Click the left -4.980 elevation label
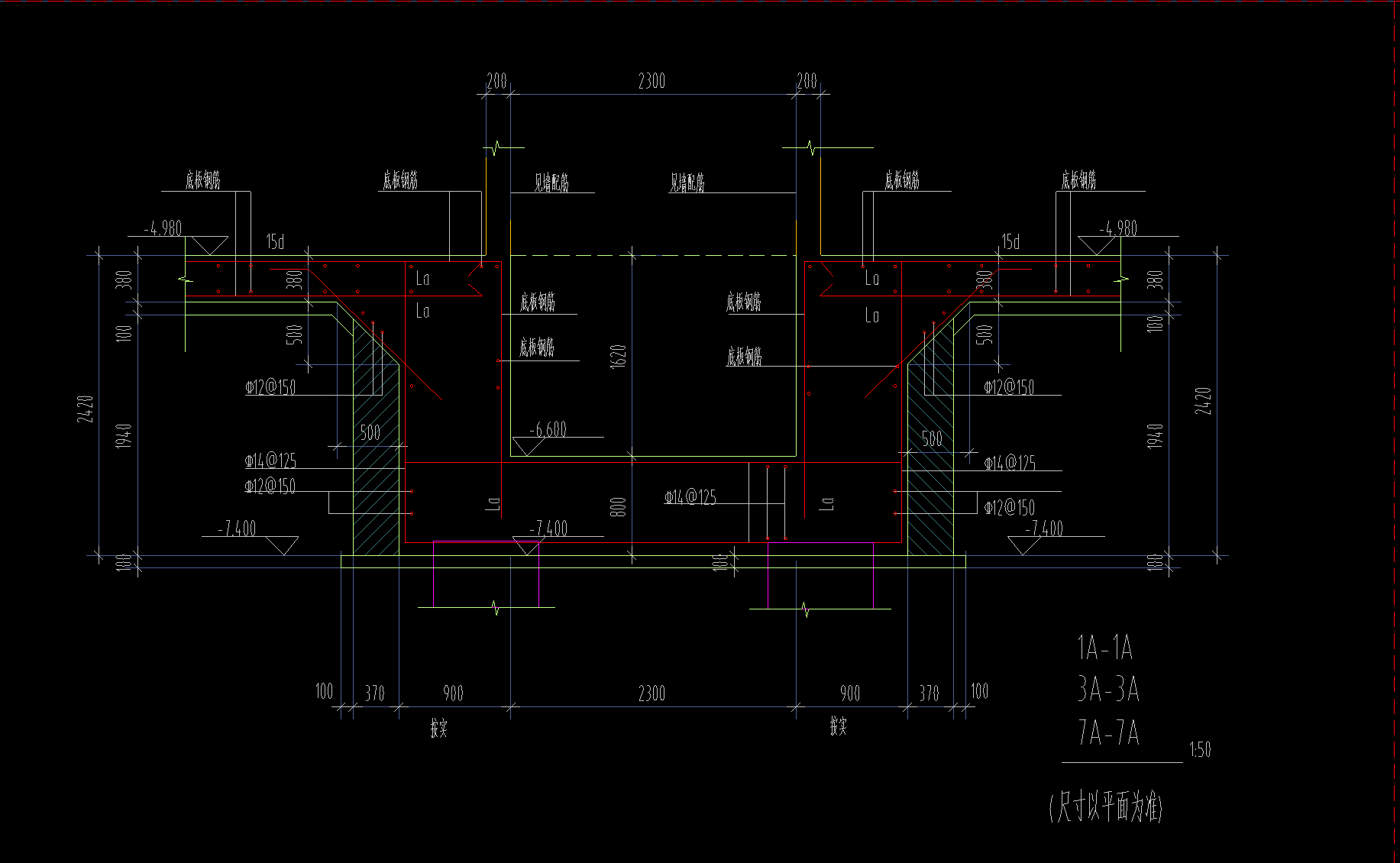This screenshot has height=863, width=1400. (x=163, y=228)
